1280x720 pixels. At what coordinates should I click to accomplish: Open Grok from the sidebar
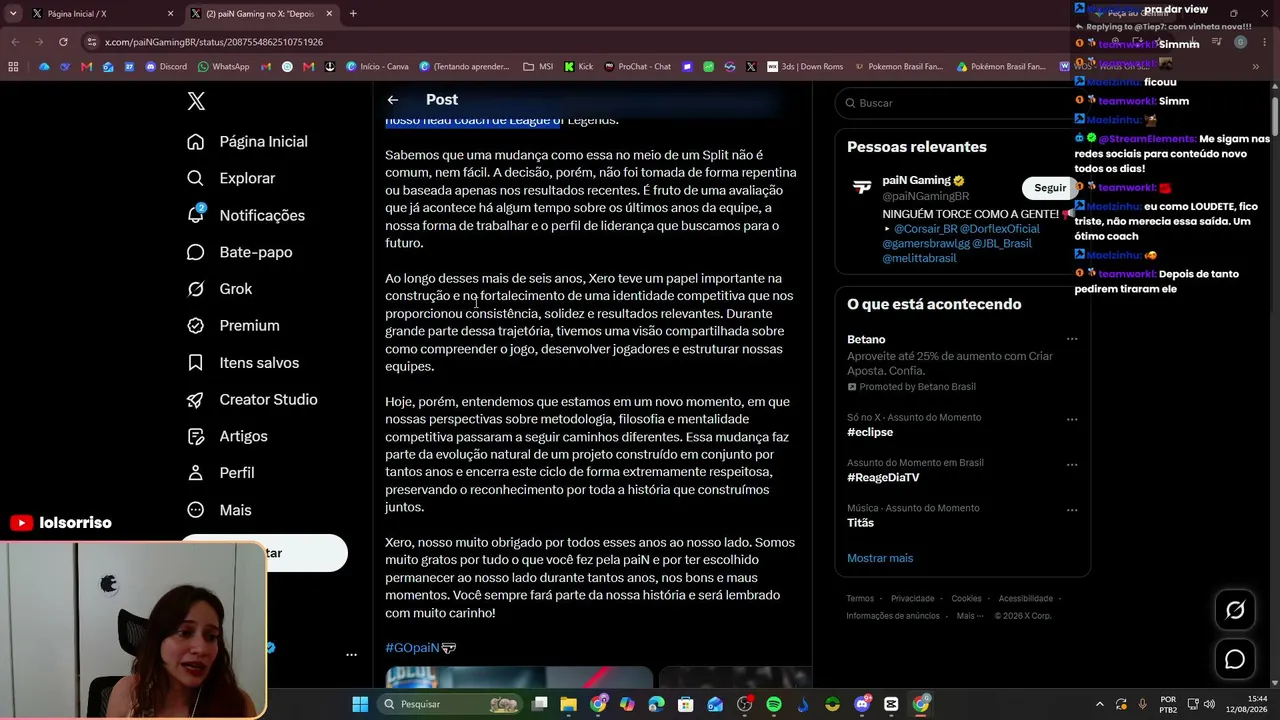(220, 289)
